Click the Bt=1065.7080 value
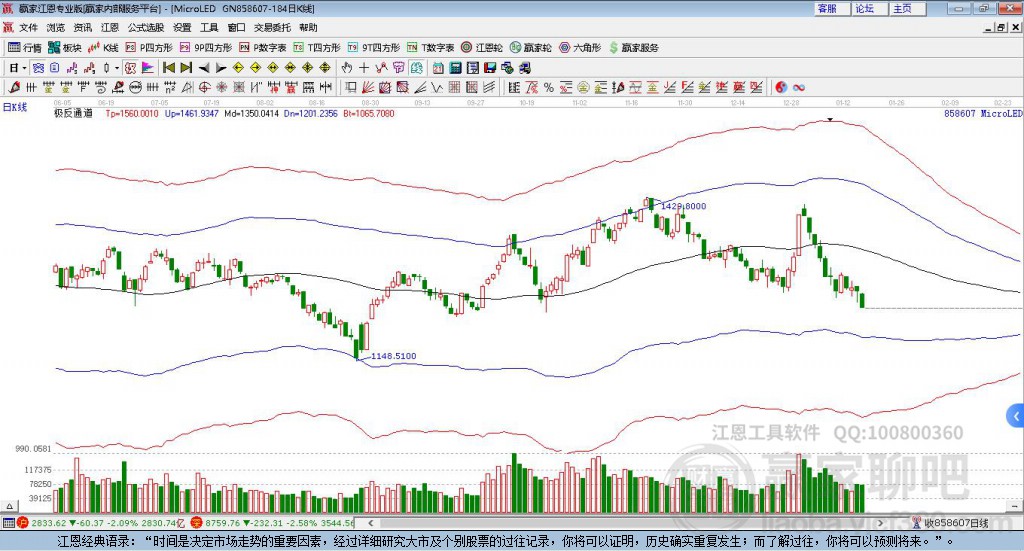1024x551 pixels. 369,114
